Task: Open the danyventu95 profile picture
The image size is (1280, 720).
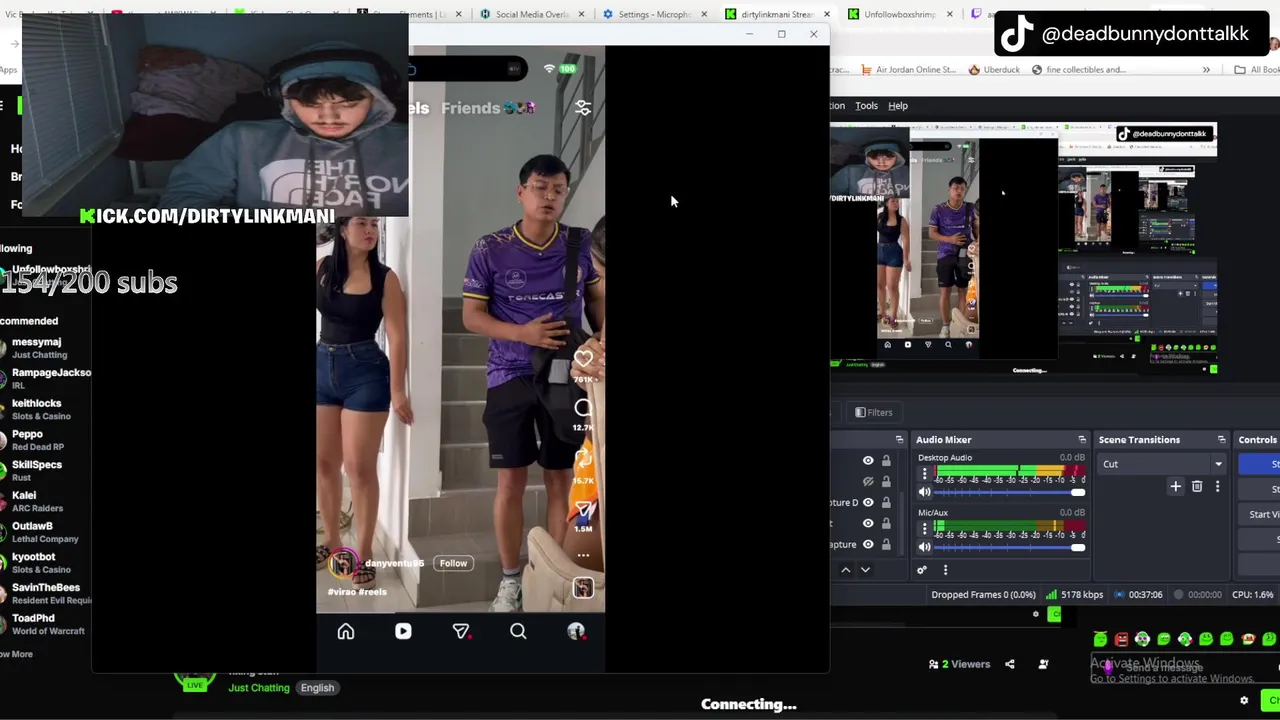Action: pyautogui.click(x=343, y=564)
